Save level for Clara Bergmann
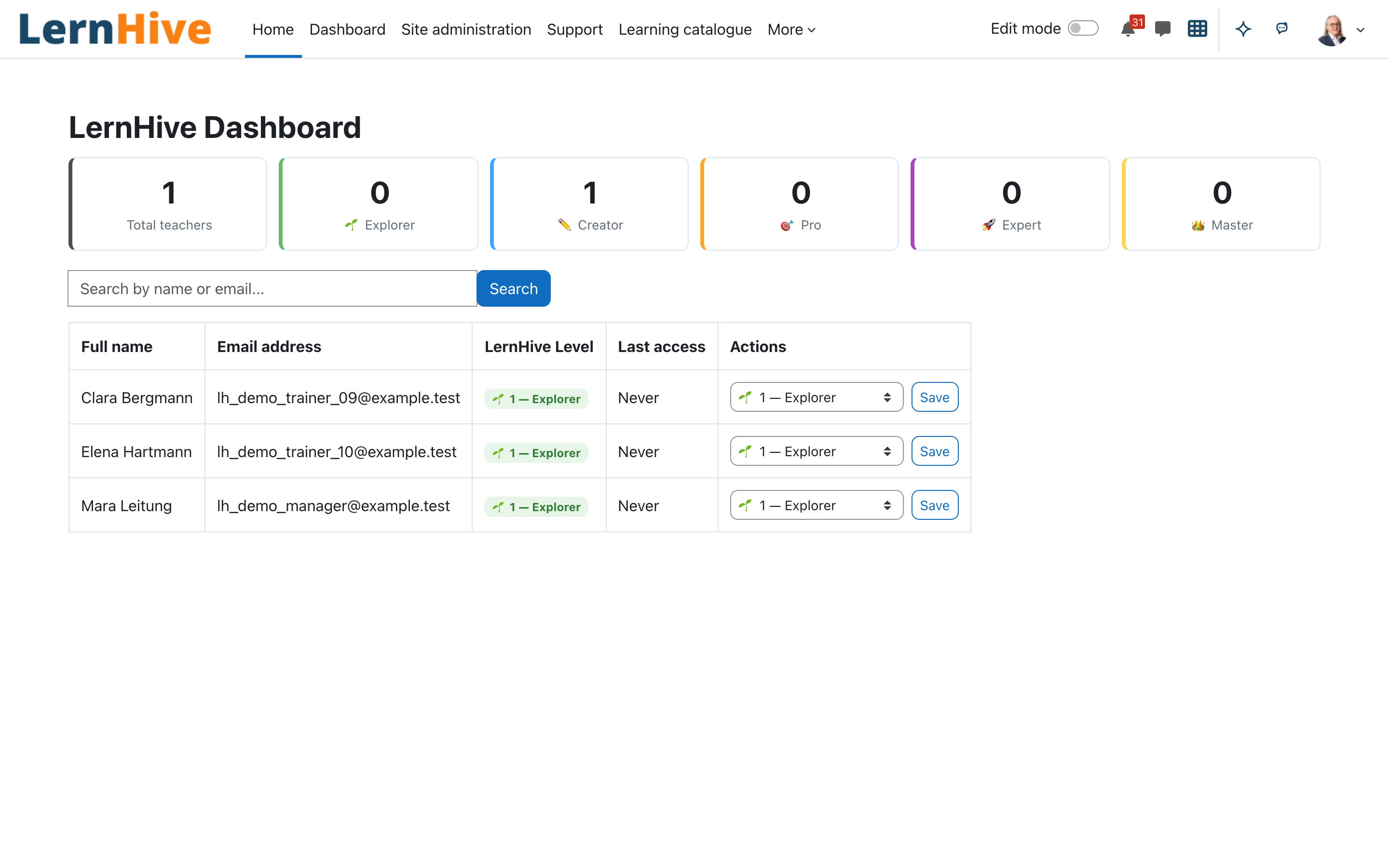 [x=934, y=397]
